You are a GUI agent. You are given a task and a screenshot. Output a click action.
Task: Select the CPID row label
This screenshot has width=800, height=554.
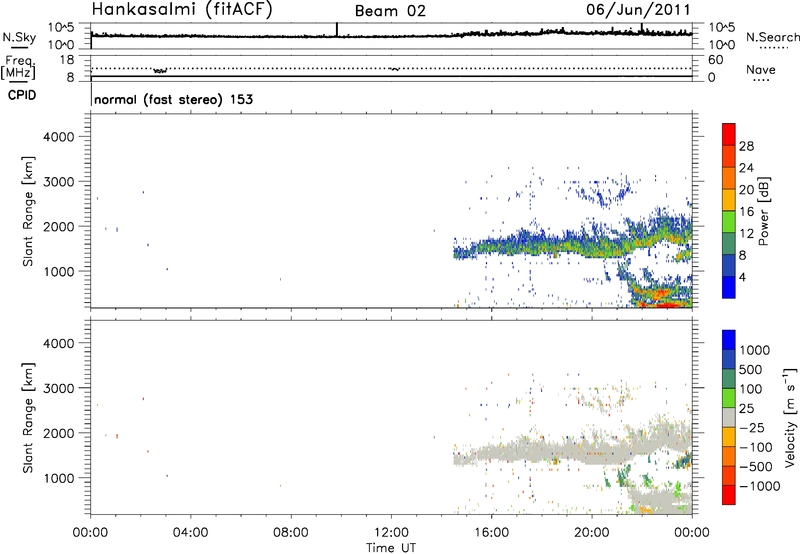coord(22,95)
